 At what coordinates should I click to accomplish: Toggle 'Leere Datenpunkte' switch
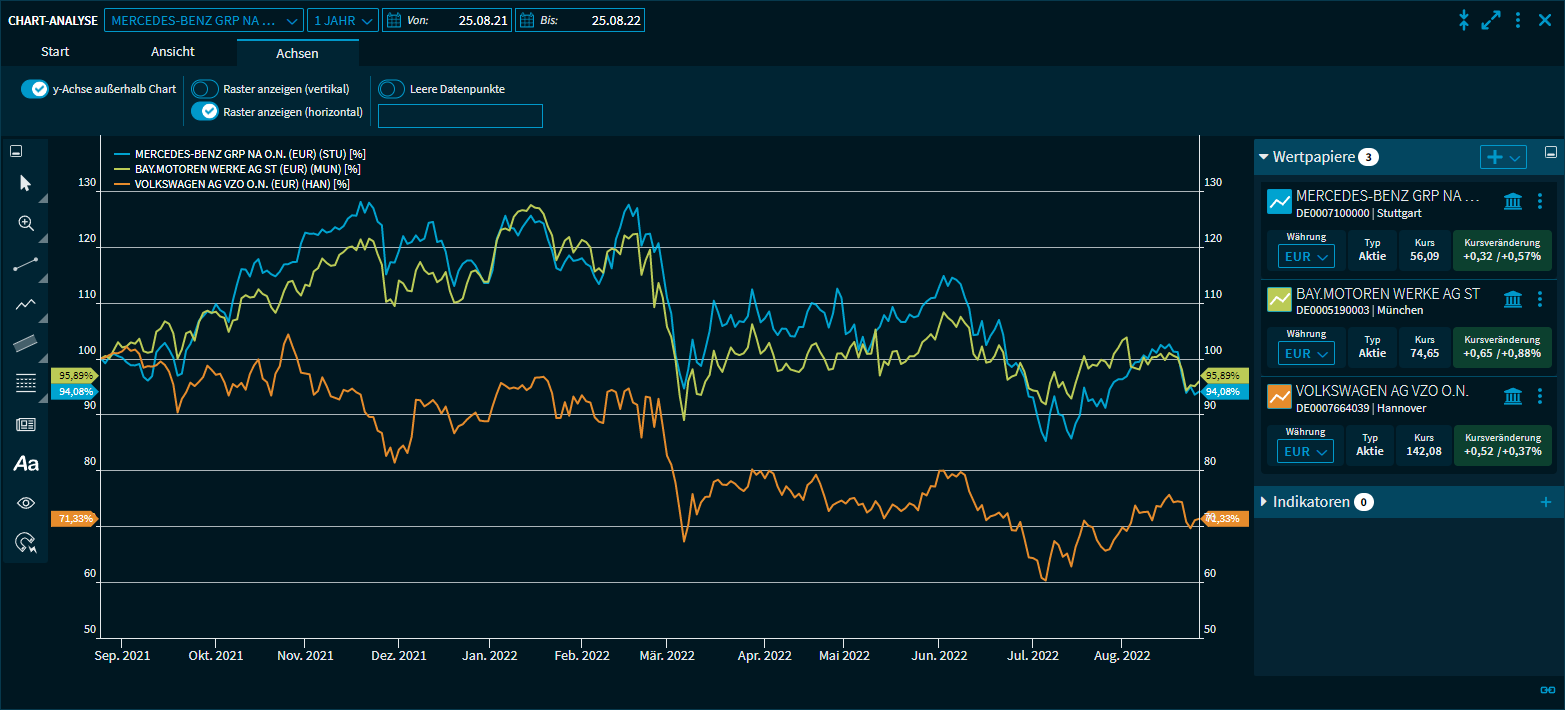(392, 89)
